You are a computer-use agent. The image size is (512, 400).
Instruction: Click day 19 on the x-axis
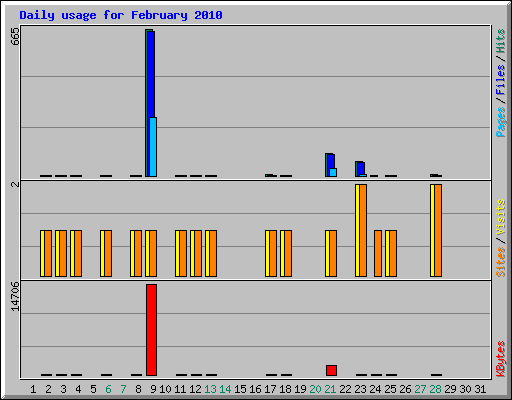click(x=300, y=389)
